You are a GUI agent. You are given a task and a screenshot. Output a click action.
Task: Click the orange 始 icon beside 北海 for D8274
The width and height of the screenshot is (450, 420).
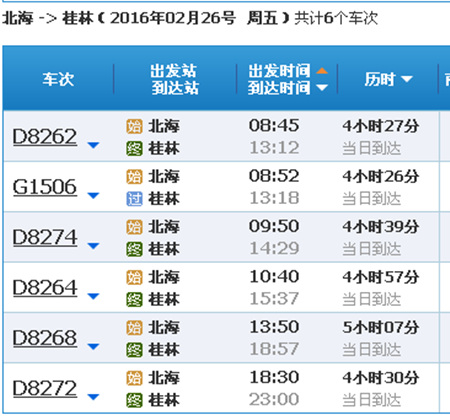coord(134,227)
